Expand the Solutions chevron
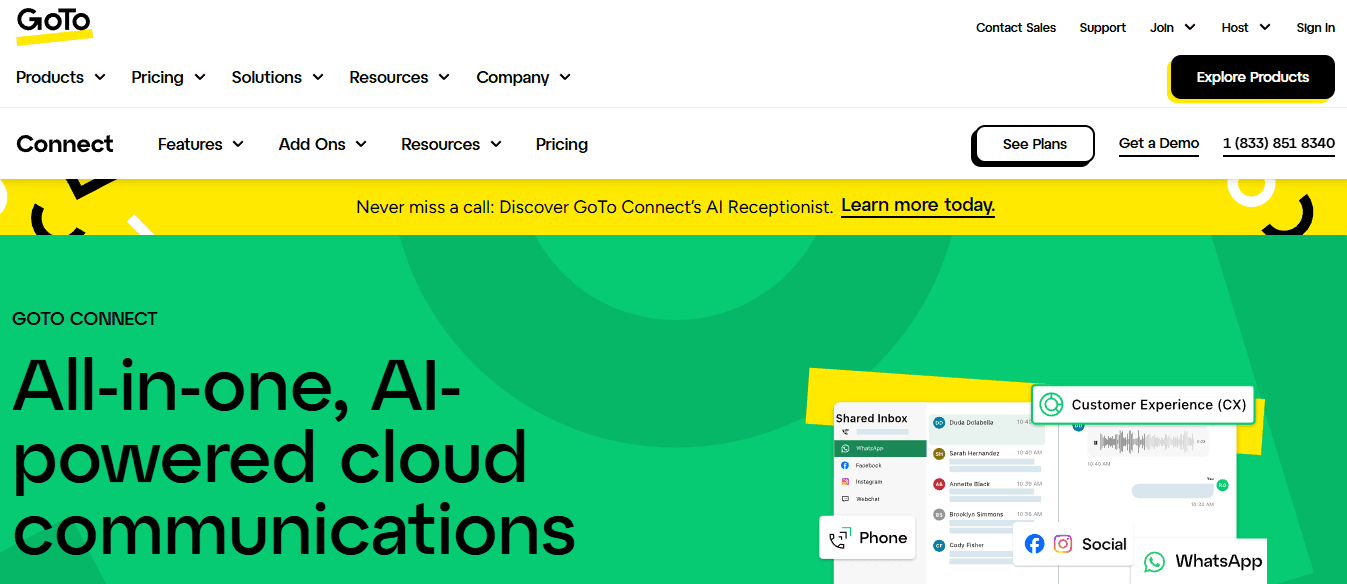1347x584 pixels. [318, 77]
